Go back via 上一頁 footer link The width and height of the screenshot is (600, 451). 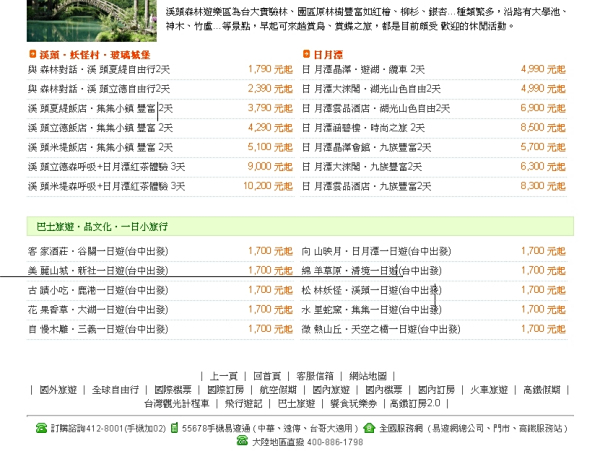pos(224,376)
